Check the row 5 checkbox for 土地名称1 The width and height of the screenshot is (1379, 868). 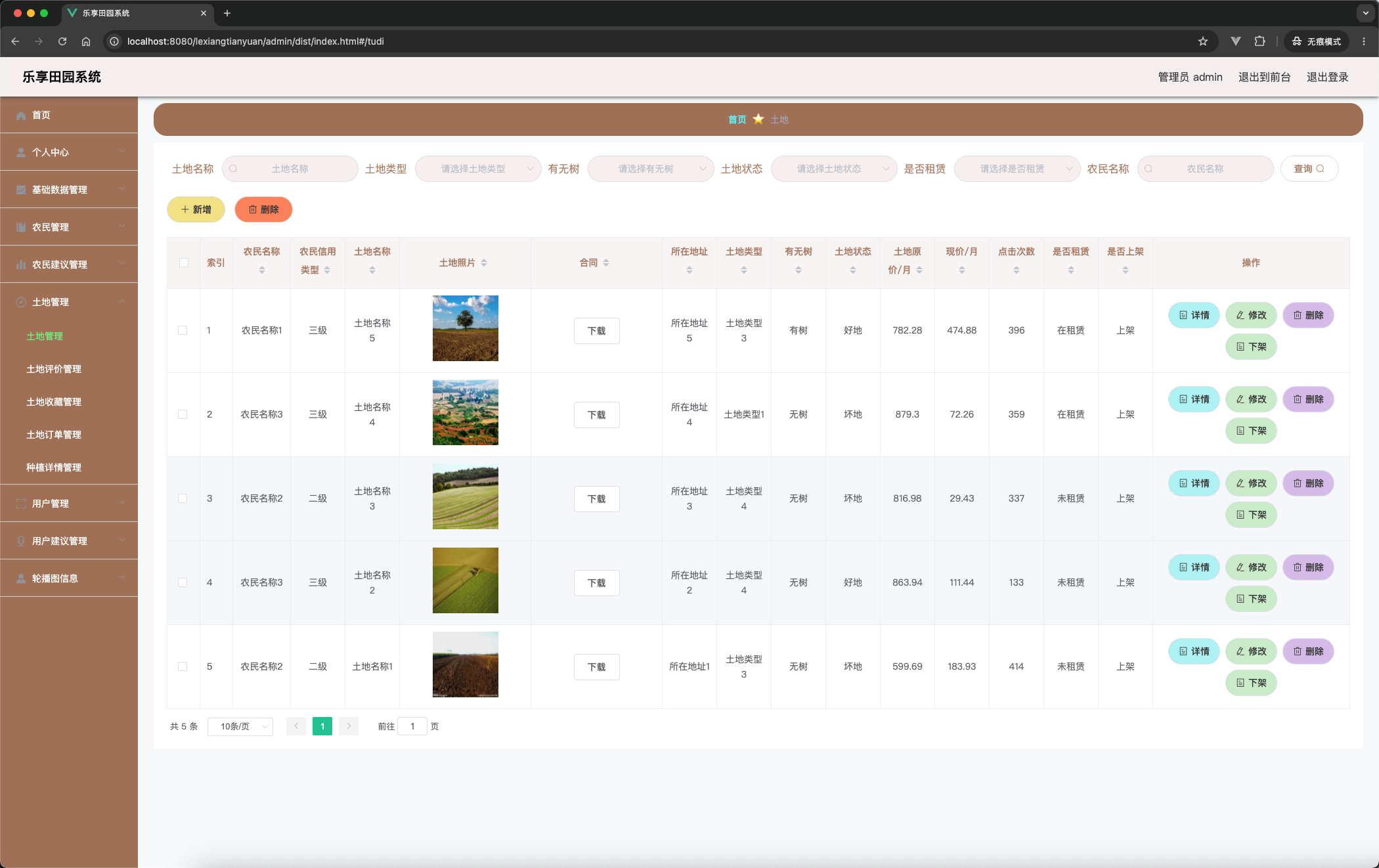tap(183, 666)
